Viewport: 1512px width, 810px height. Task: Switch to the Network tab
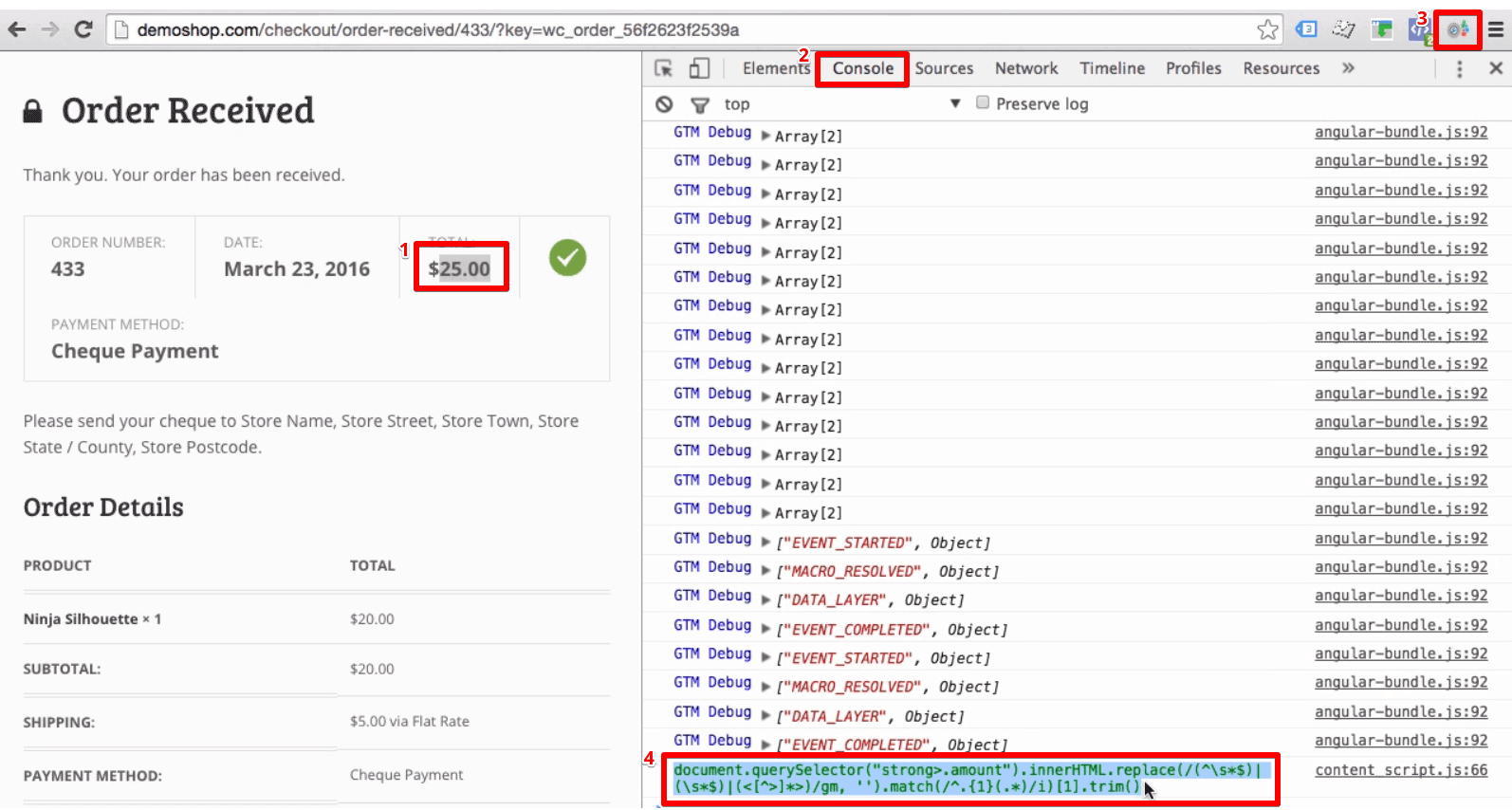1025,68
